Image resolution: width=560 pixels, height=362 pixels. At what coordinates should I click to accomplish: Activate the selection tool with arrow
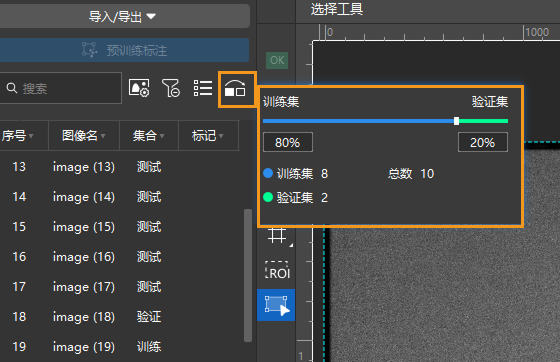pos(276,305)
